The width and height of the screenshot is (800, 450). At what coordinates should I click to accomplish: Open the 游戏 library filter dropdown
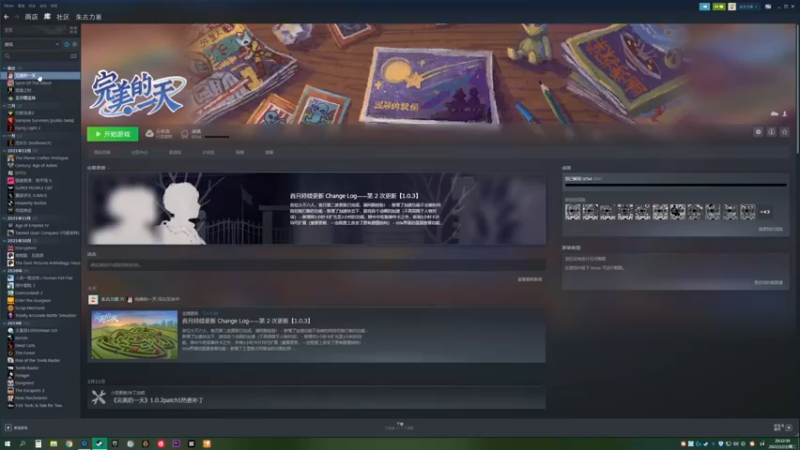[x=32, y=44]
